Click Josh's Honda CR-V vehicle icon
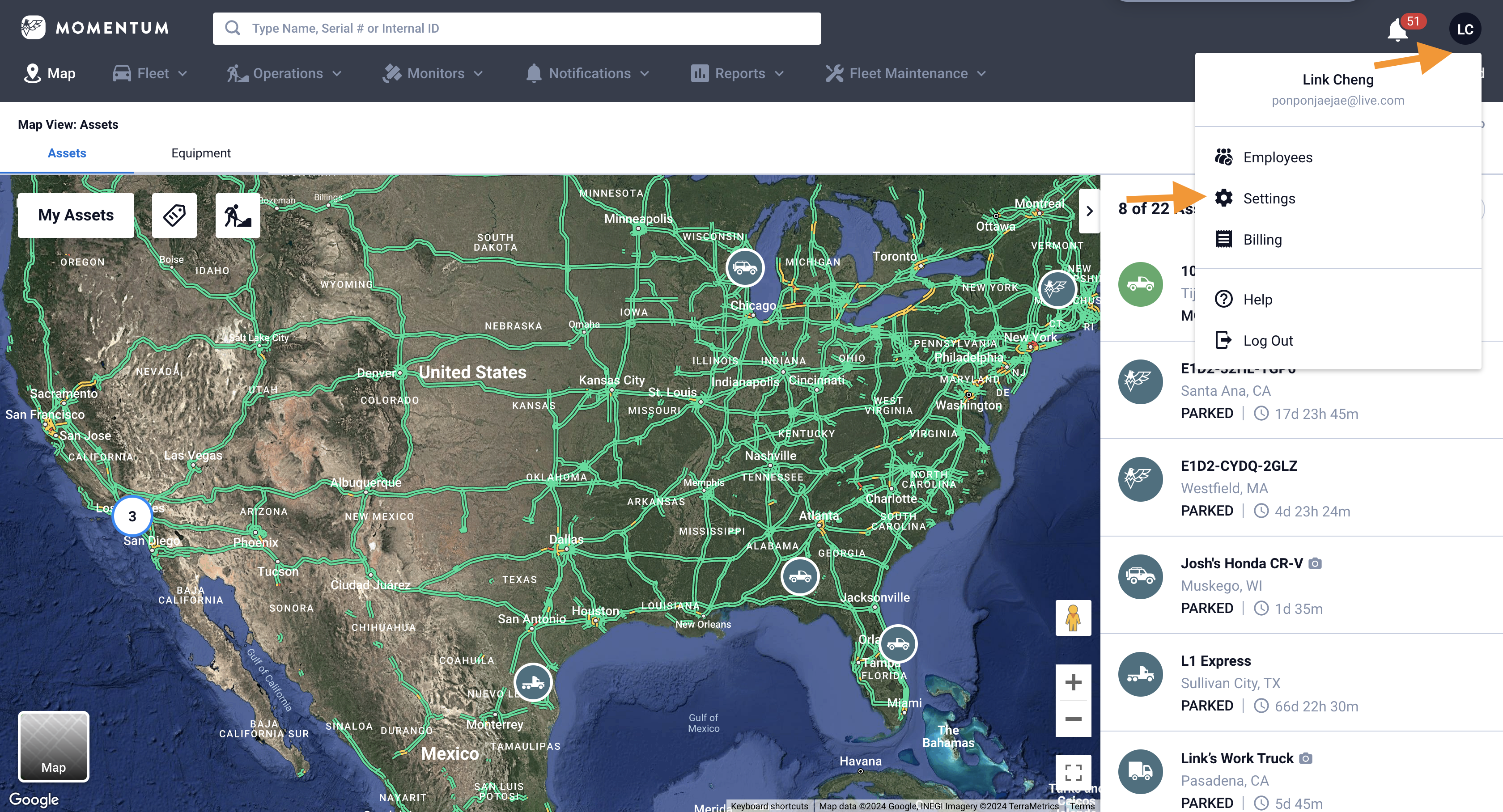 (x=1140, y=576)
